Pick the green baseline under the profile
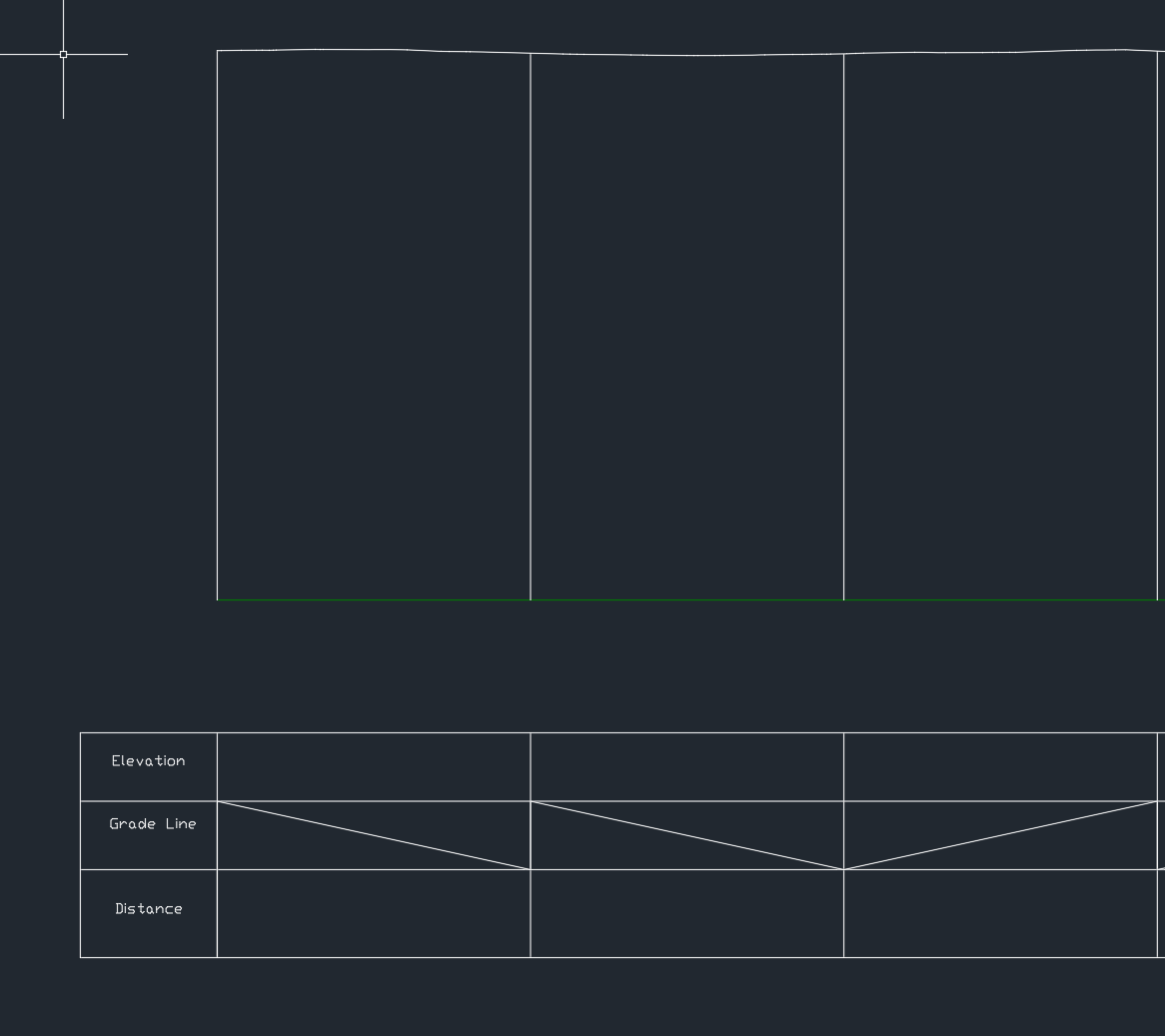Screen dimensions: 1165x1036 [690, 599]
